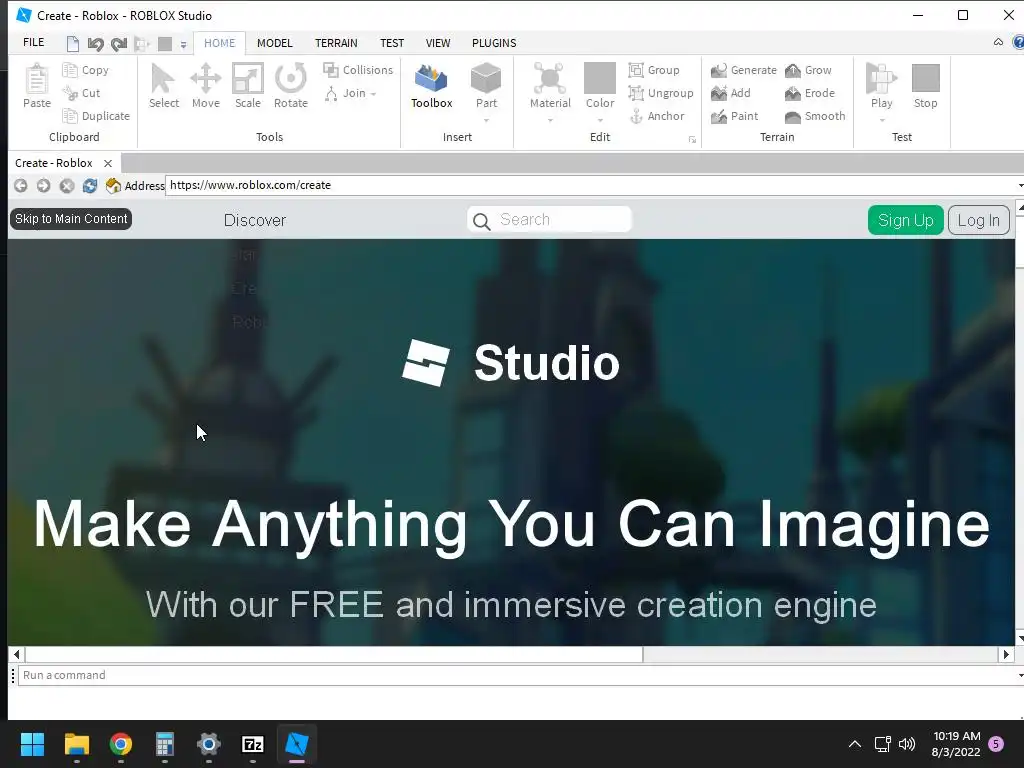Open the Part type dropdown arrow

click(486, 120)
